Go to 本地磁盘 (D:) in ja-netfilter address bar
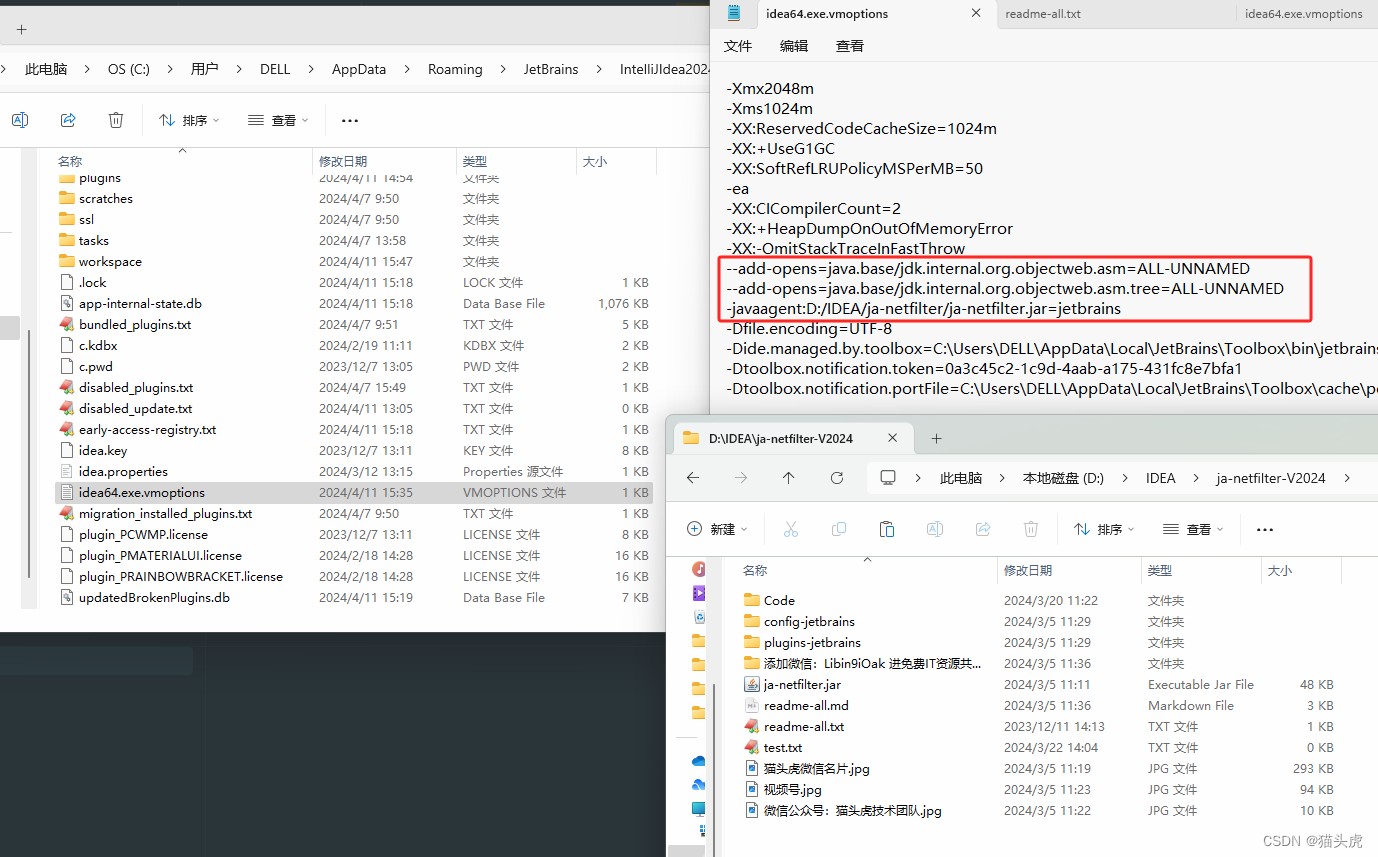The height and width of the screenshot is (857, 1378). coord(1063,478)
